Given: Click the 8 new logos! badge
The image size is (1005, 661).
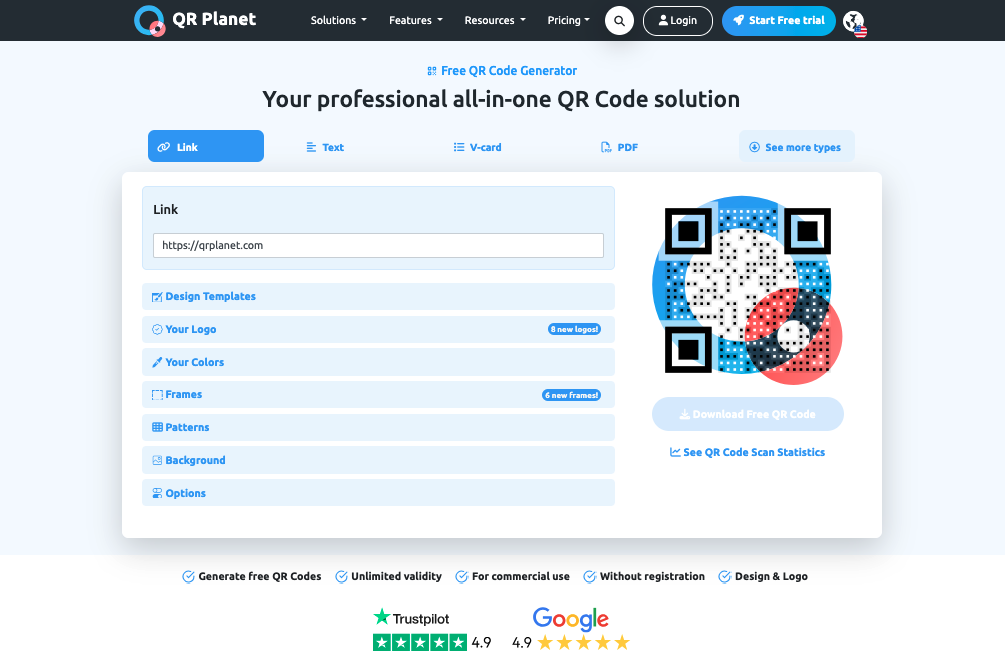Looking at the screenshot, I should pos(574,330).
